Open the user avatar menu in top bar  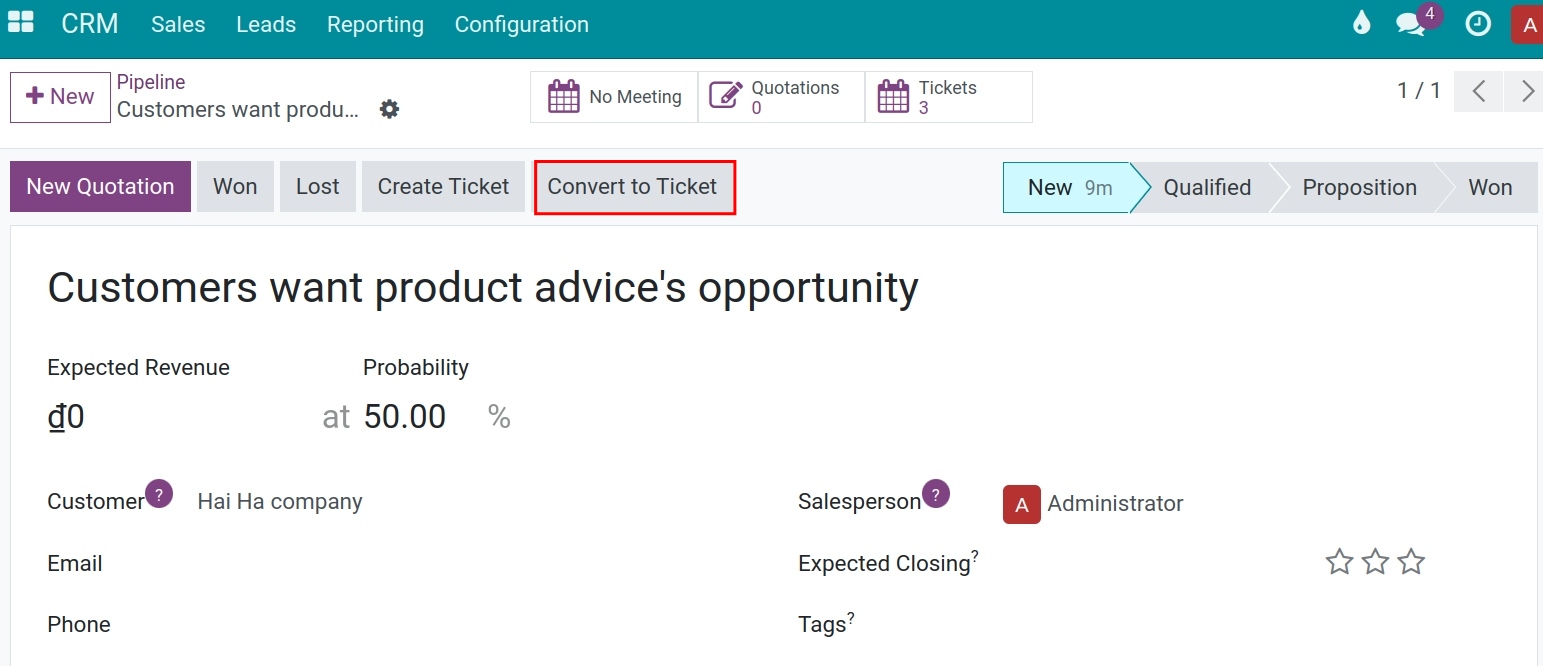tap(1527, 25)
